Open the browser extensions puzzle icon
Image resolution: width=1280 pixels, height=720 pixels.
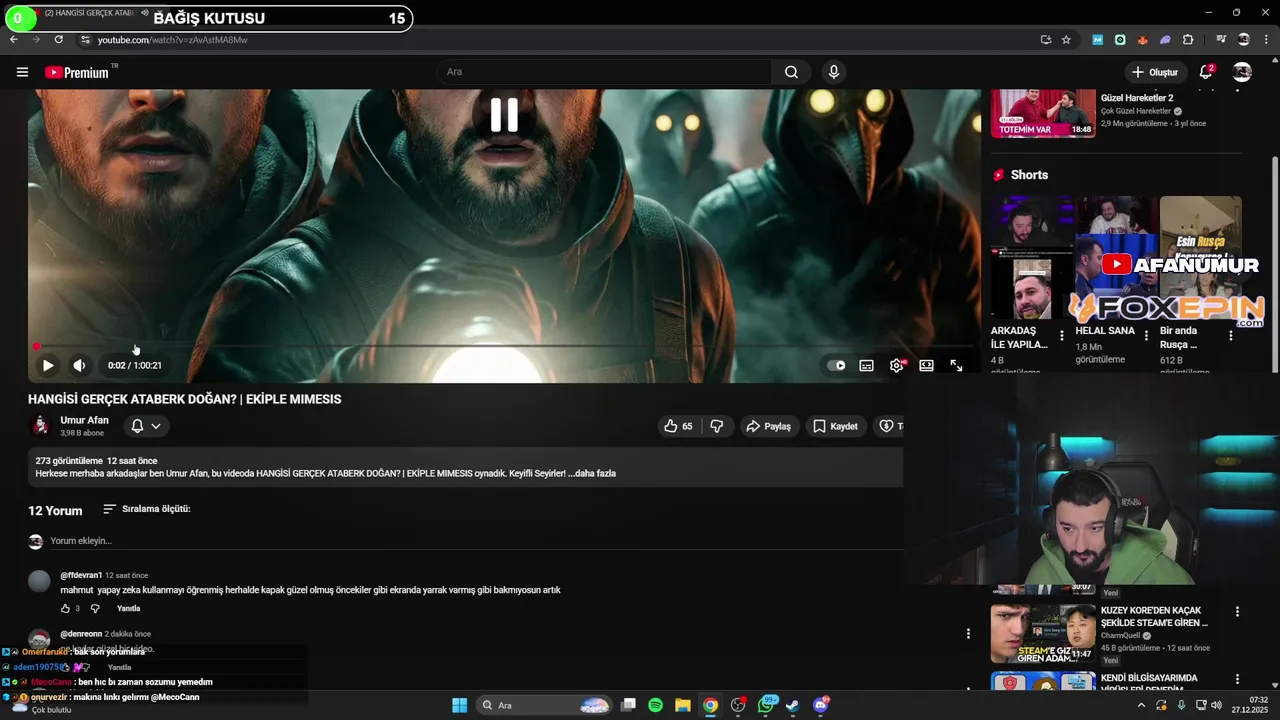pos(1188,40)
